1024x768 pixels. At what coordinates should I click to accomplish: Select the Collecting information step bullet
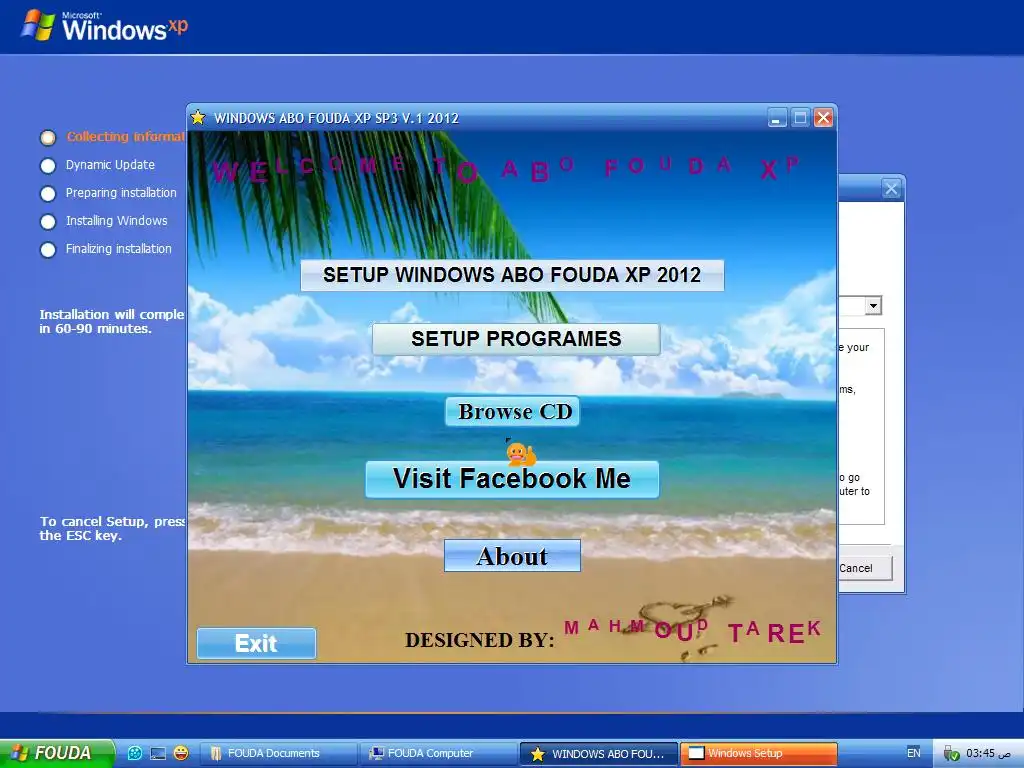click(x=48, y=138)
